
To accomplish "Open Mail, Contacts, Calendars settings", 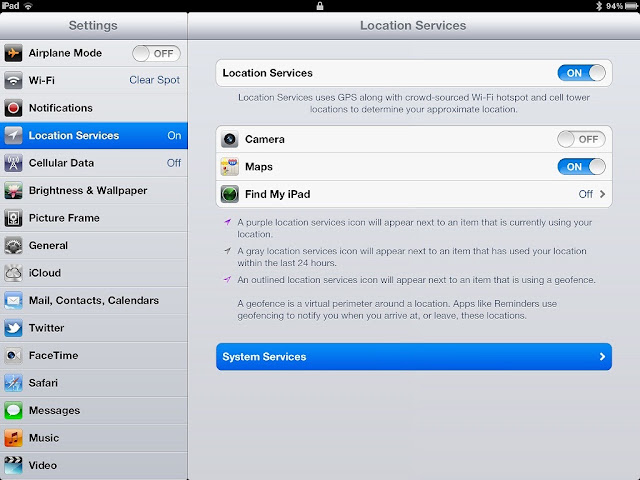I will point(94,300).
